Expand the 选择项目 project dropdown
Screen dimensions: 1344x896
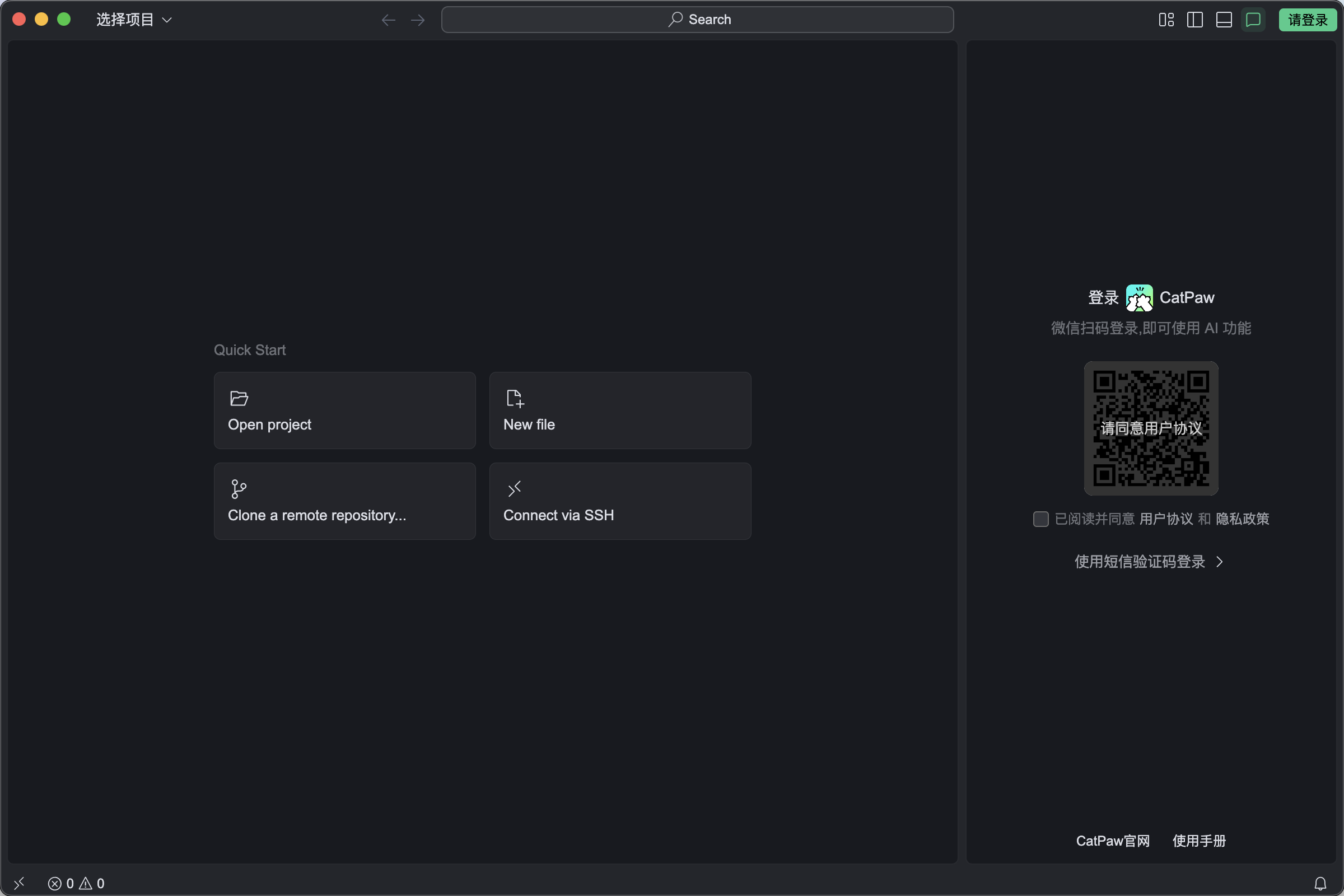click(134, 20)
